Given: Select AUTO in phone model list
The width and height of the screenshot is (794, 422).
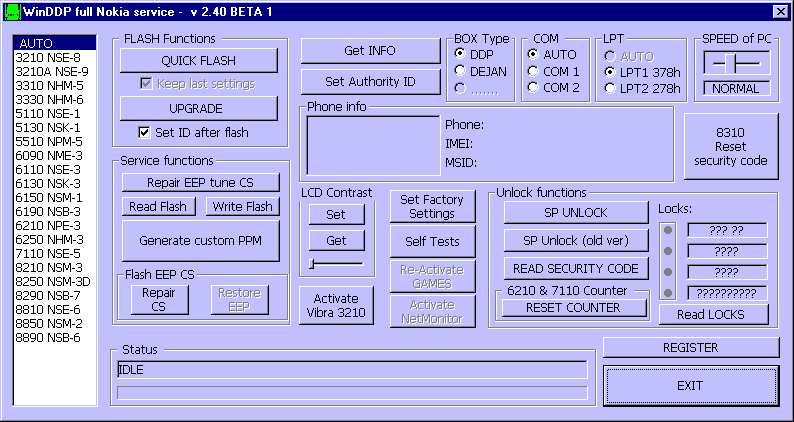Looking at the screenshot, I should (55, 43).
